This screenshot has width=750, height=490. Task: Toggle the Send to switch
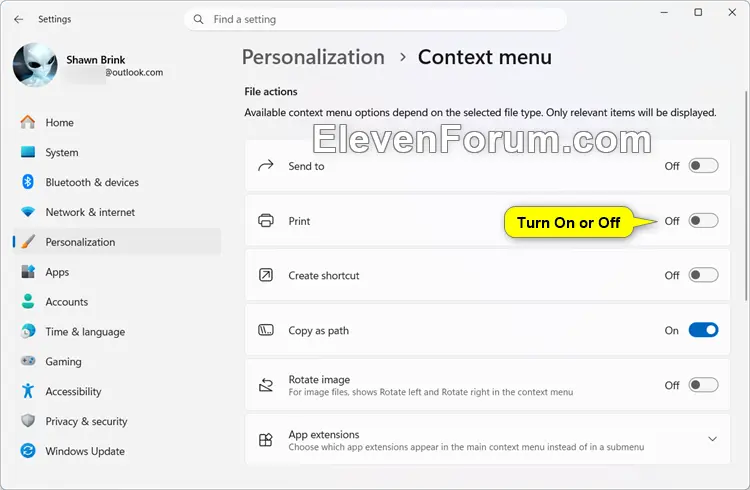click(703, 166)
